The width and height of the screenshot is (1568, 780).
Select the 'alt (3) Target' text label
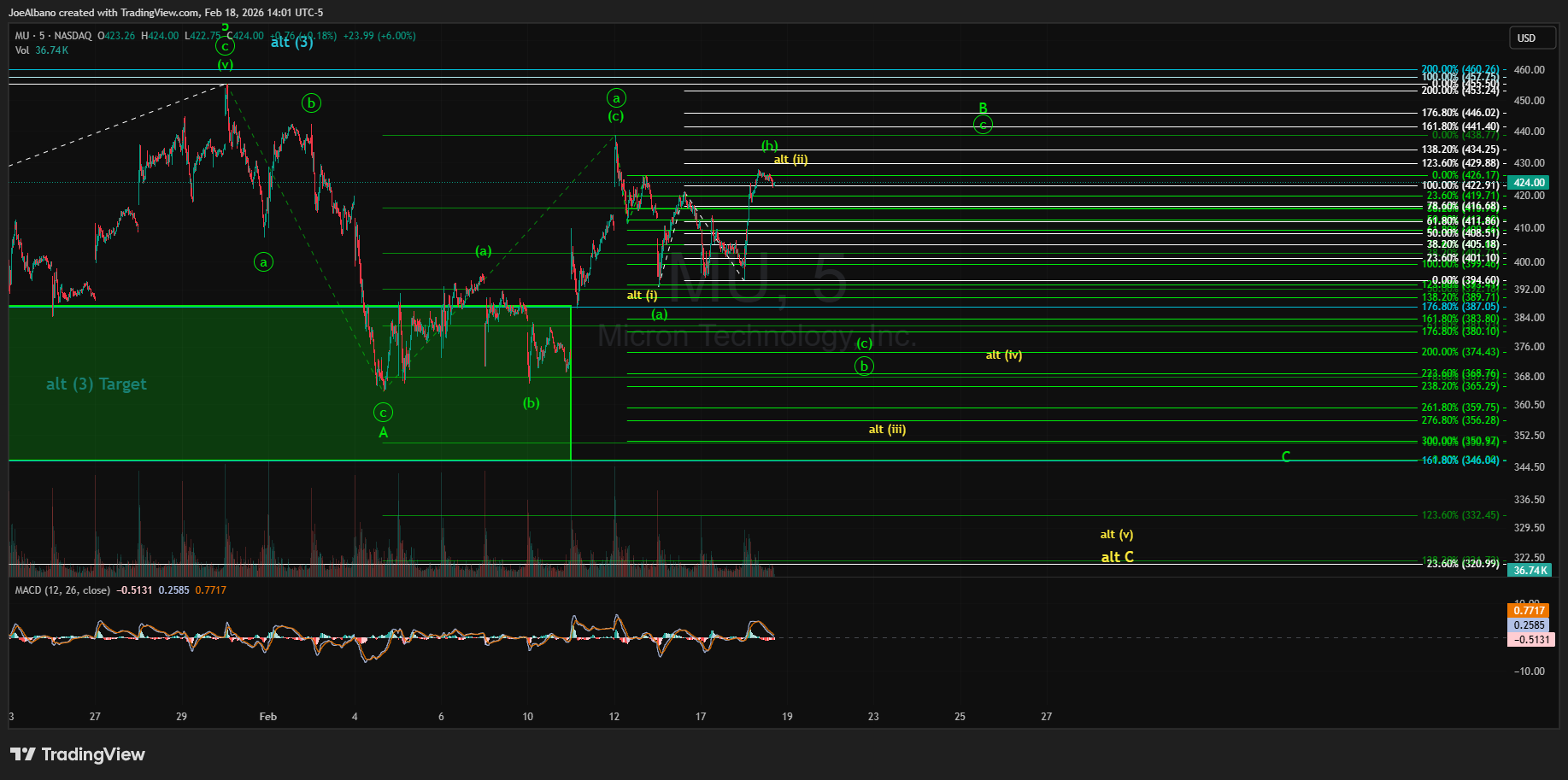pos(97,384)
